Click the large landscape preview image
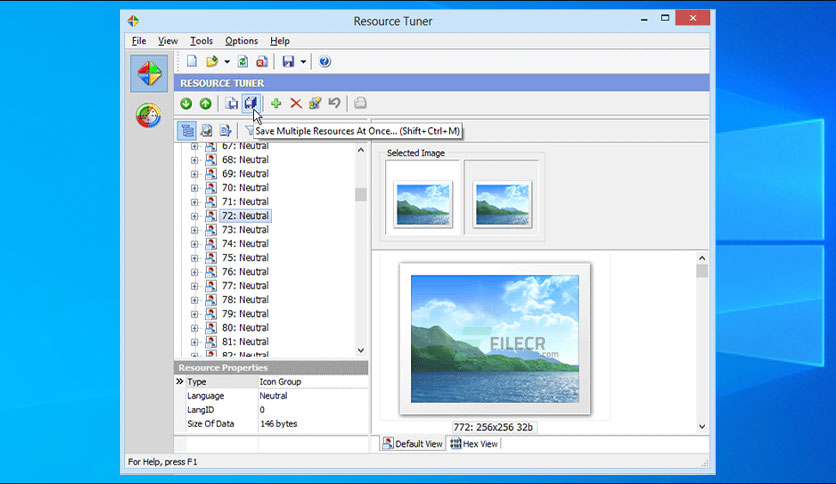This screenshot has width=836, height=484. coord(495,338)
